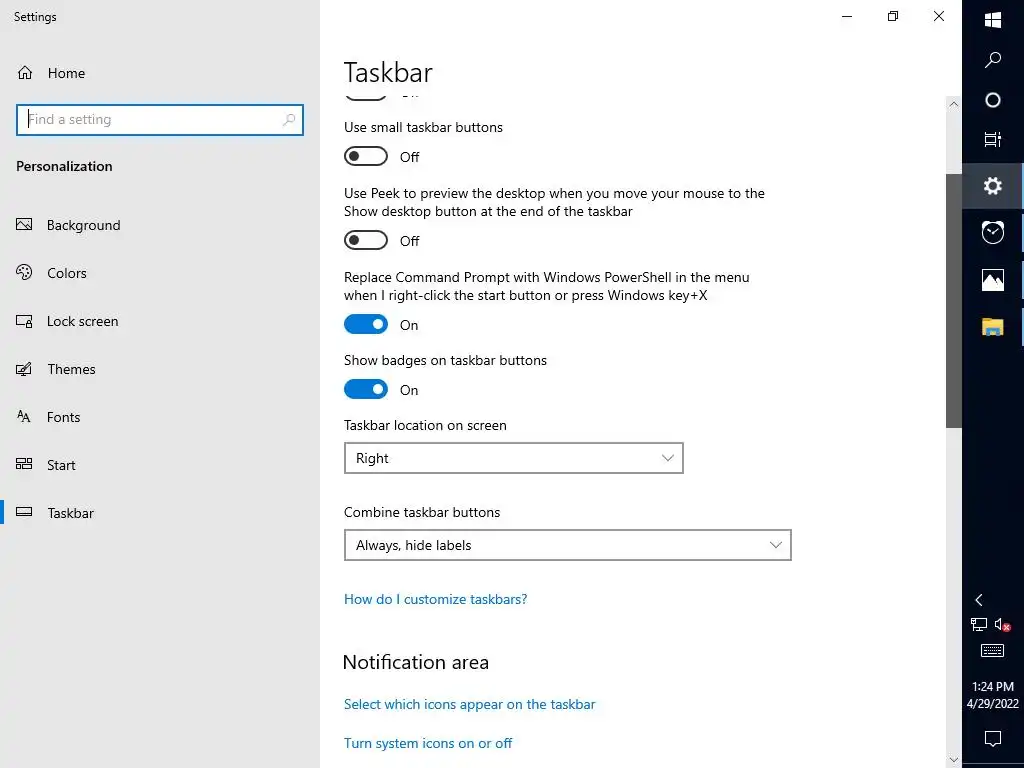The width and height of the screenshot is (1024, 768).
Task: Go to the Colors personalization page
Action: click(x=66, y=273)
